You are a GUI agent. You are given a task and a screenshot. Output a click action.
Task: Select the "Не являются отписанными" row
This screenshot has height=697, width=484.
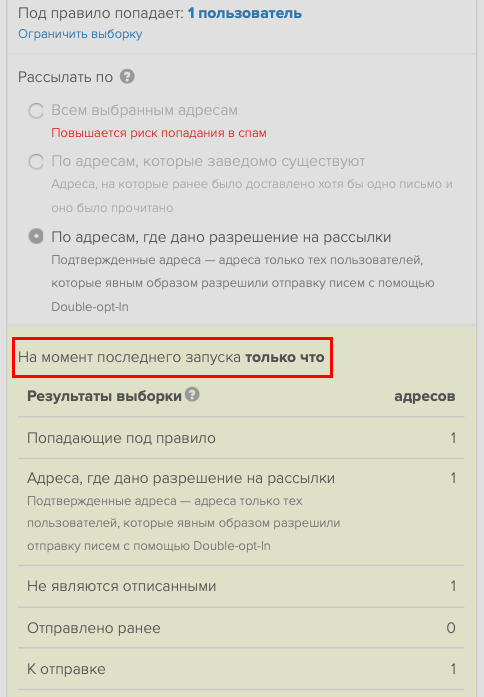tap(241, 586)
